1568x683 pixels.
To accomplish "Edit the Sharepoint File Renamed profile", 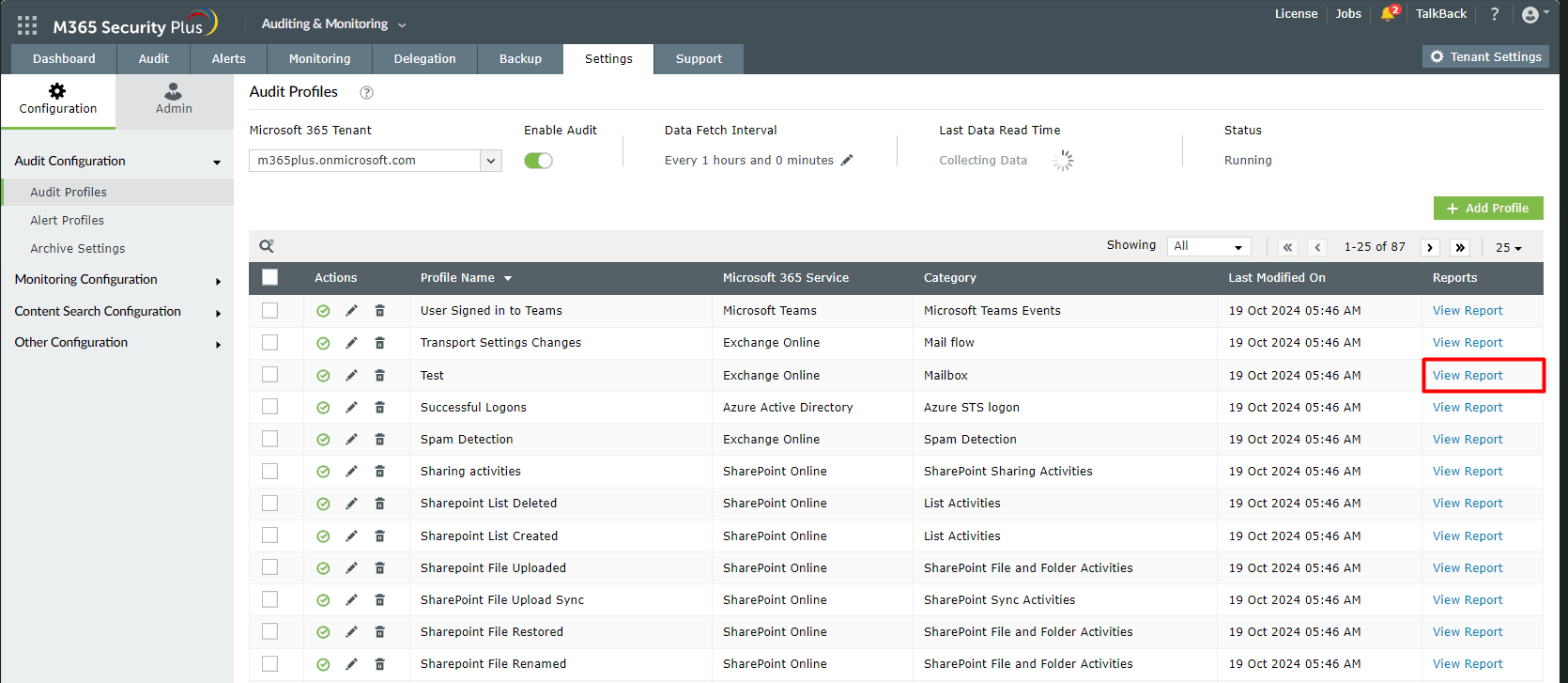I will click(351, 663).
